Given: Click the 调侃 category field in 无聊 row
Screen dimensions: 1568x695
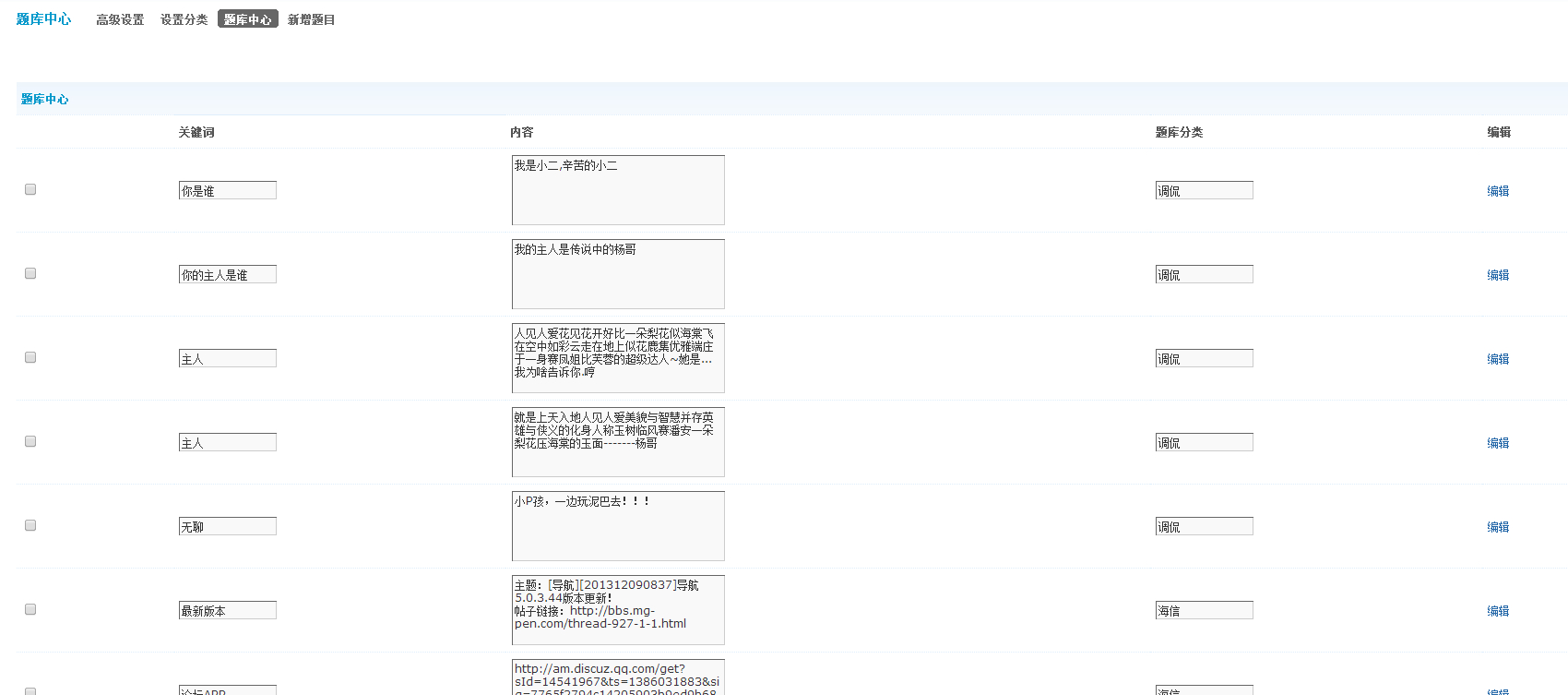Looking at the screenshot, I should (1205, 526).
